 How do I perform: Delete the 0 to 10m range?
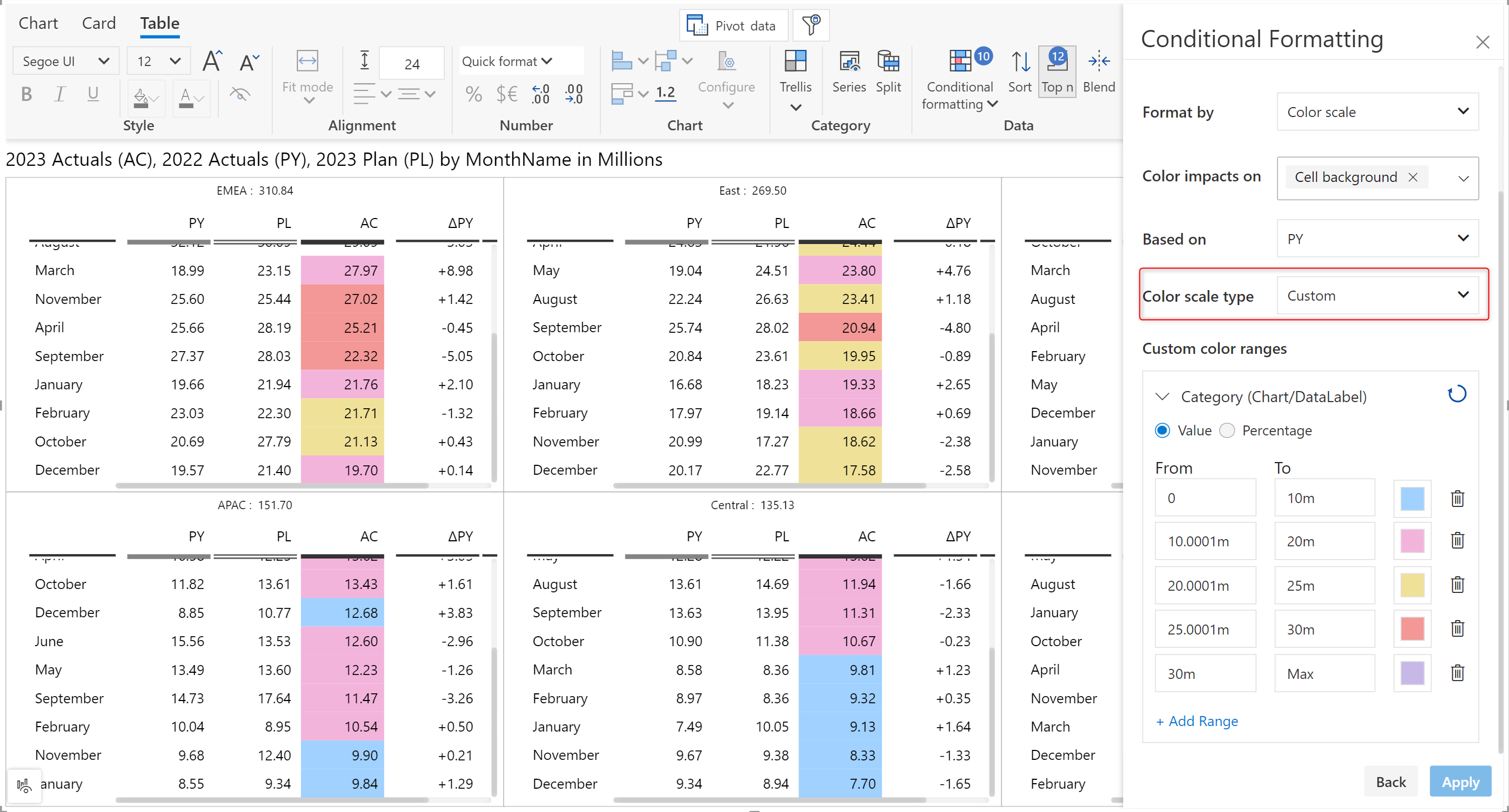(1457, 498)
